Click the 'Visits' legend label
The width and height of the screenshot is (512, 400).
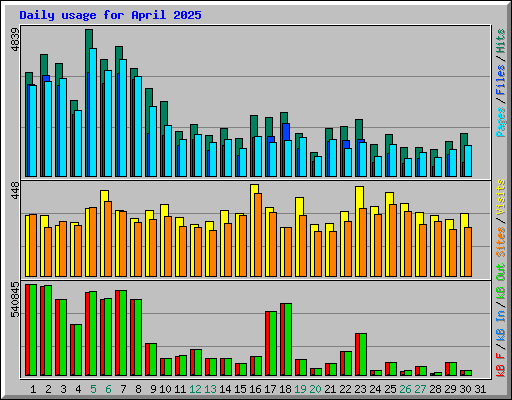click(x=500, y=197)
